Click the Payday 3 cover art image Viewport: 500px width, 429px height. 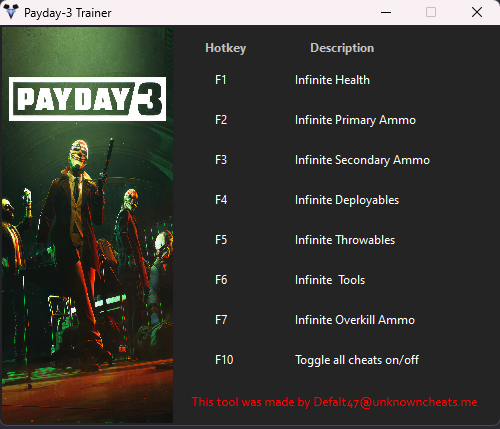tap(87, 225)
